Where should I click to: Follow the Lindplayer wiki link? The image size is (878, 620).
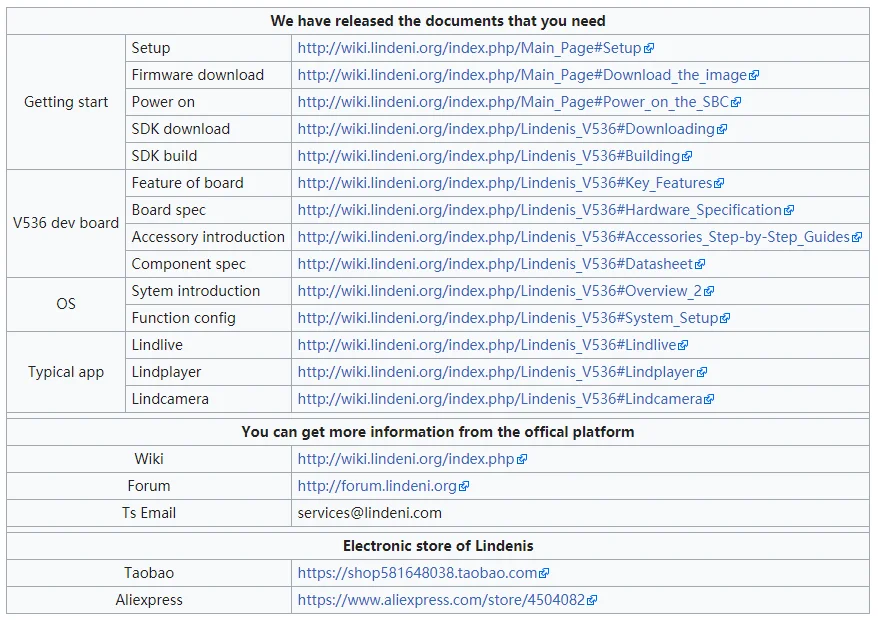coord(496,372)
